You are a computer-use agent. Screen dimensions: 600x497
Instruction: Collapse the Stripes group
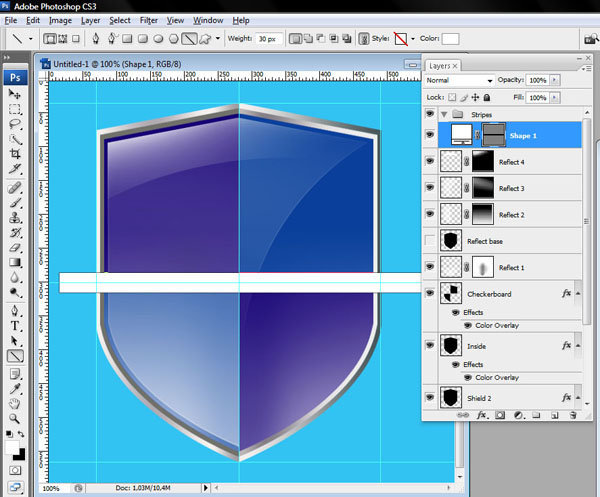click(444, 114)
